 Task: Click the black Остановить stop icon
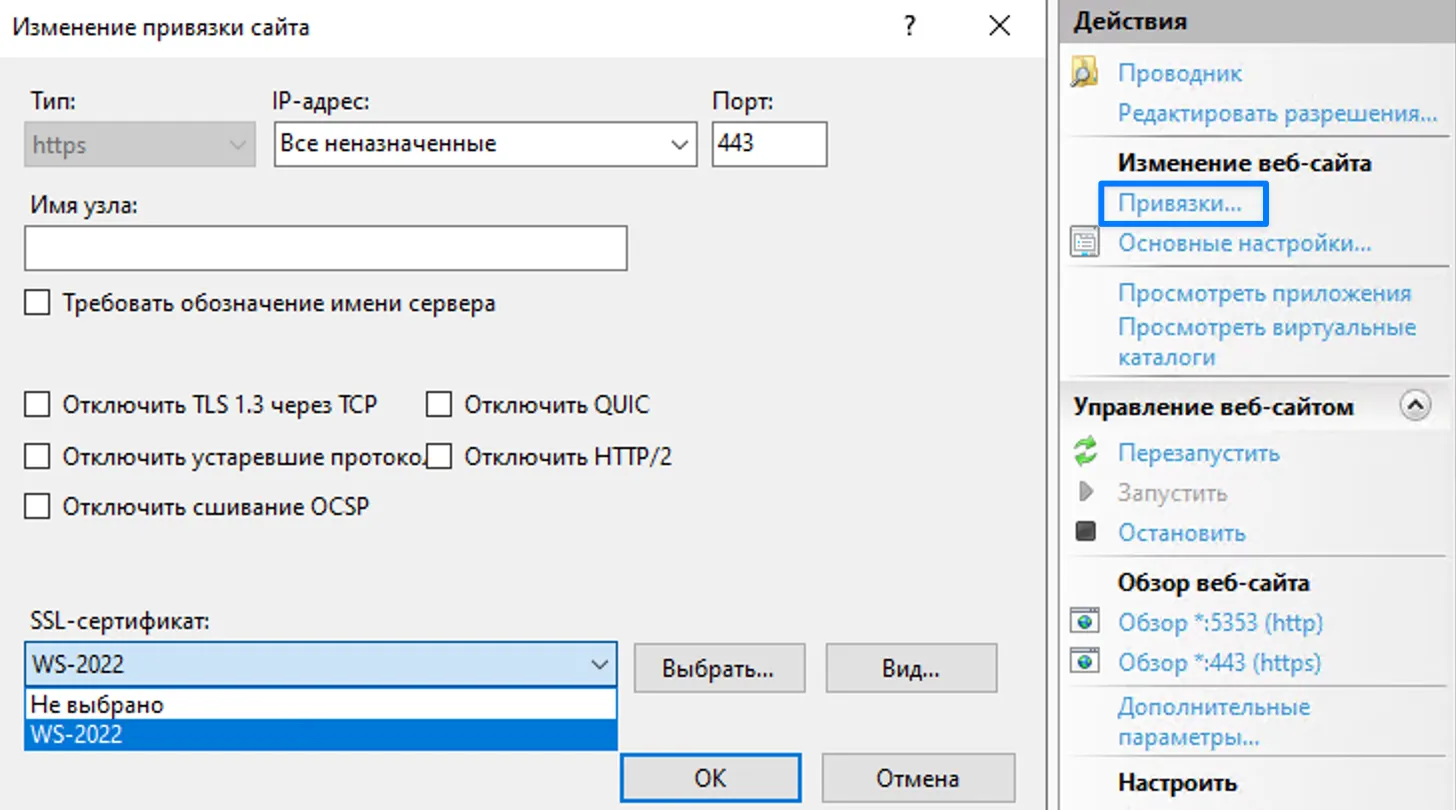pyautogui.click(x=1085, y=532)
